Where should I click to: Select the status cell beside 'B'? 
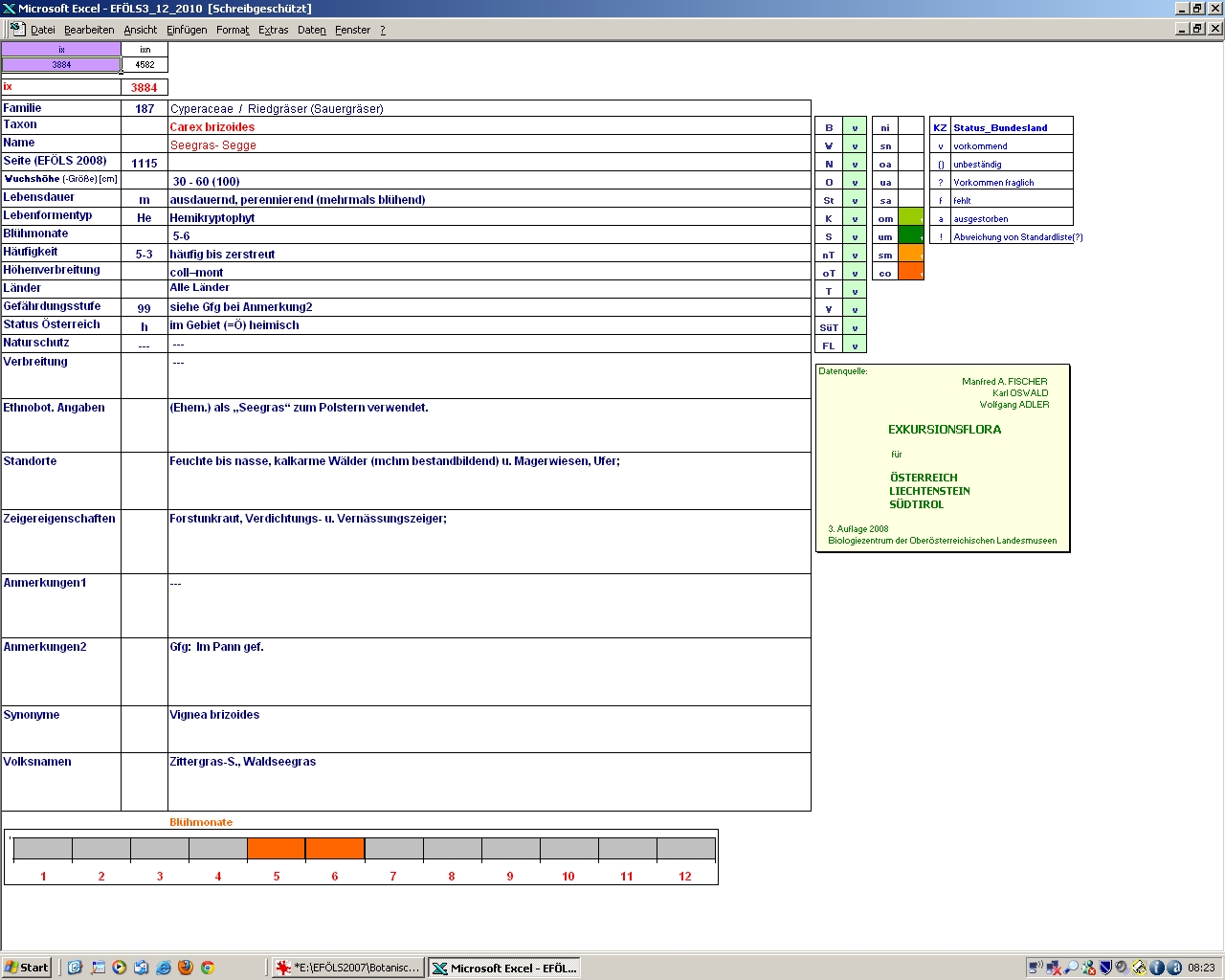click(855, 127)
